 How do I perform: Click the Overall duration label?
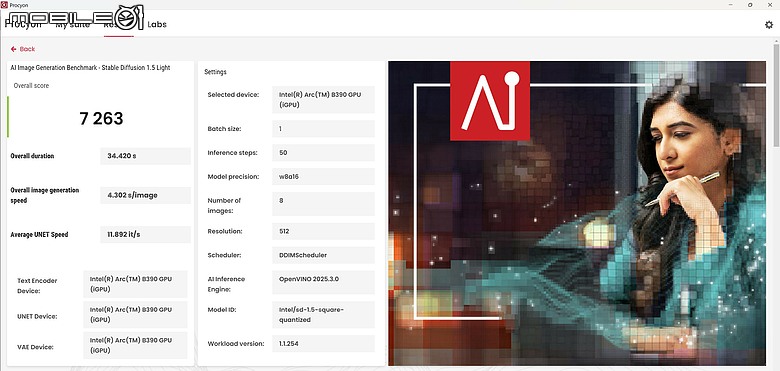(32, 156)
